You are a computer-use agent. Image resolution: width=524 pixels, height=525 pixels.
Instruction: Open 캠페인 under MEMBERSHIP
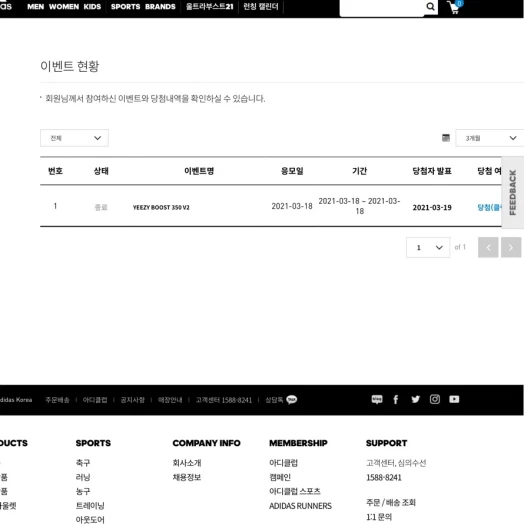click(280, 477)
